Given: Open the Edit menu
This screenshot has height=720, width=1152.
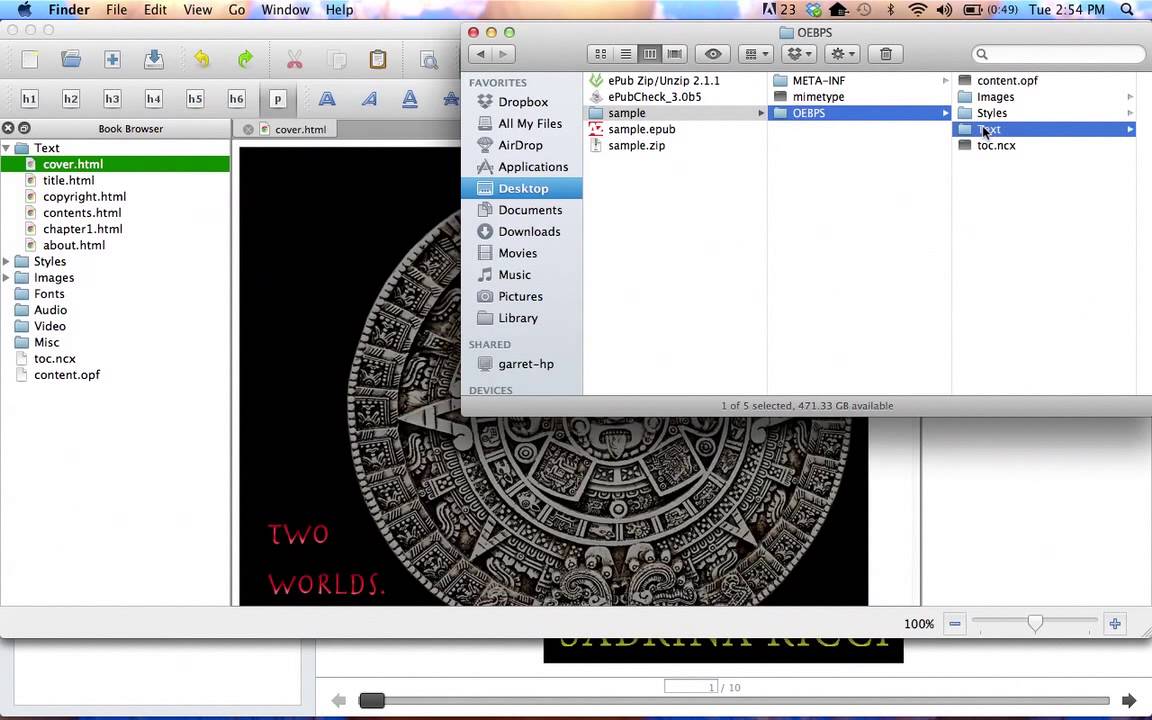Looking at the screenshot, I should click(x=155, y=10).
